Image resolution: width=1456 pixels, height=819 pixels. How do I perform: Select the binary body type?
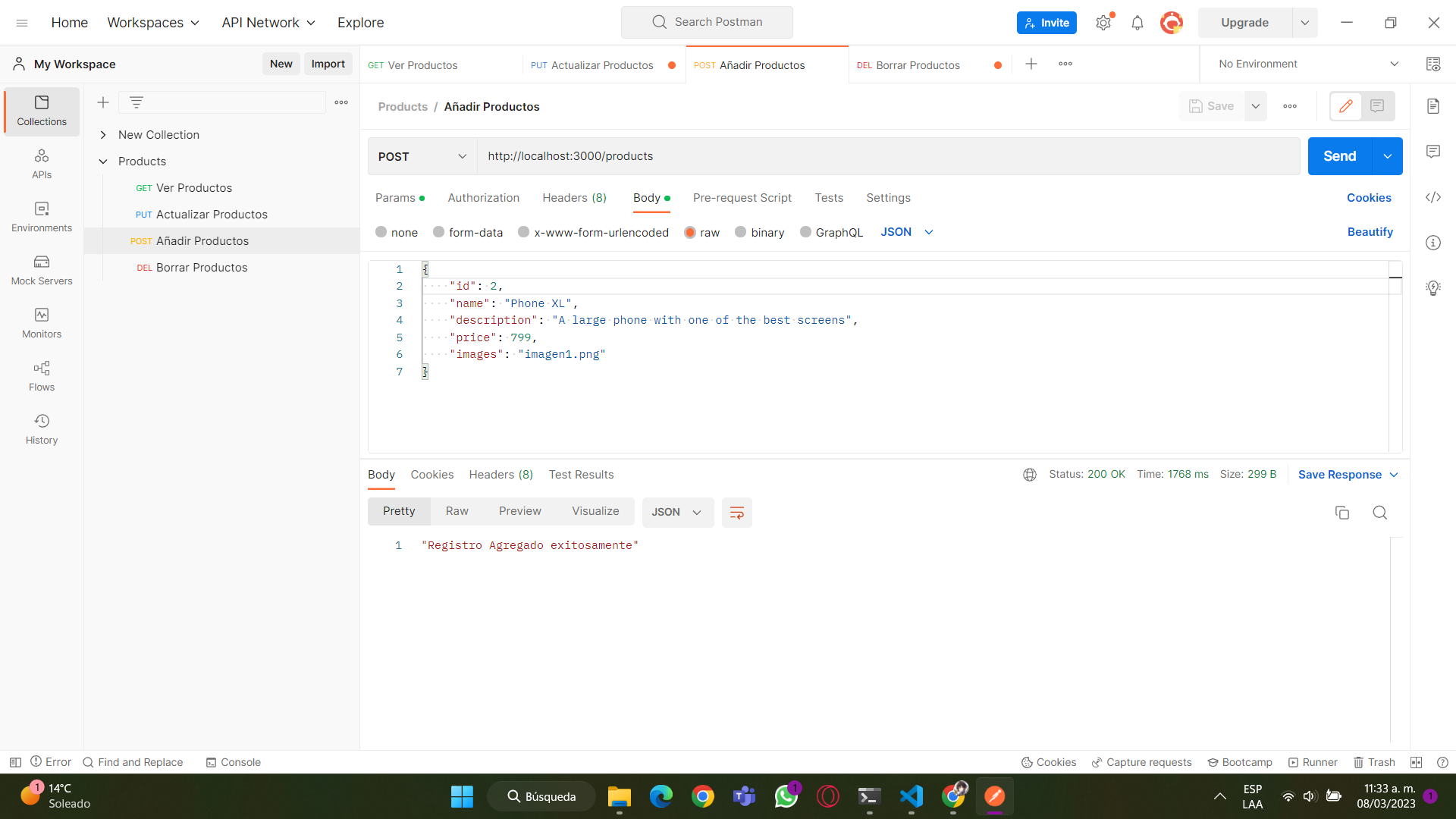click(x=759, y=232)
